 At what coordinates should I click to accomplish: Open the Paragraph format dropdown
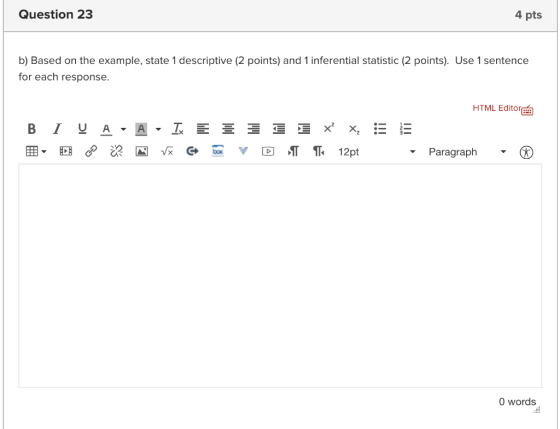tap(468, 152)
